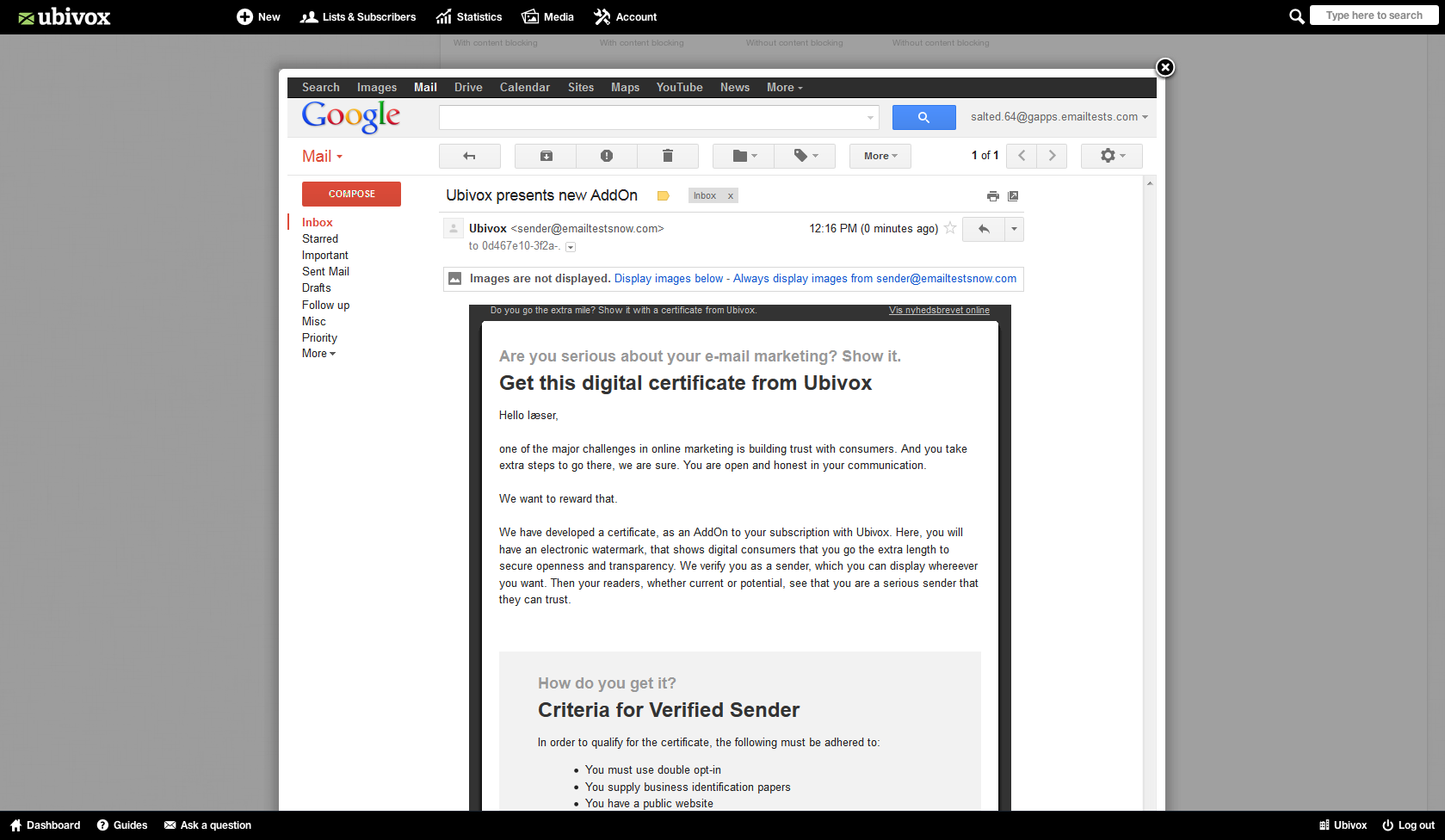Open the Important folder

click(325, 255)
